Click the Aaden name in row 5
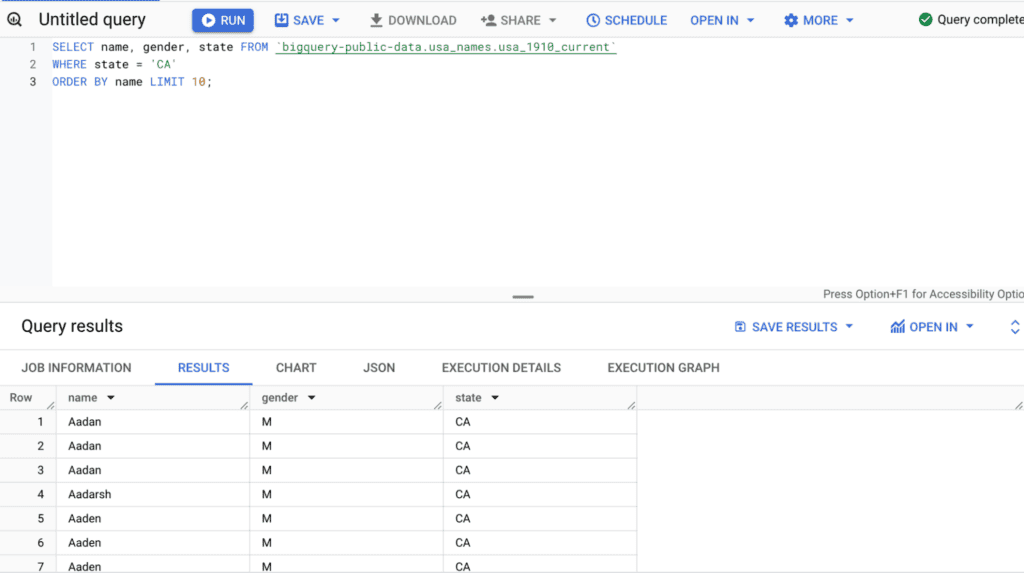The width and height of the screenshot is (1024, 573). pos(85,518)
